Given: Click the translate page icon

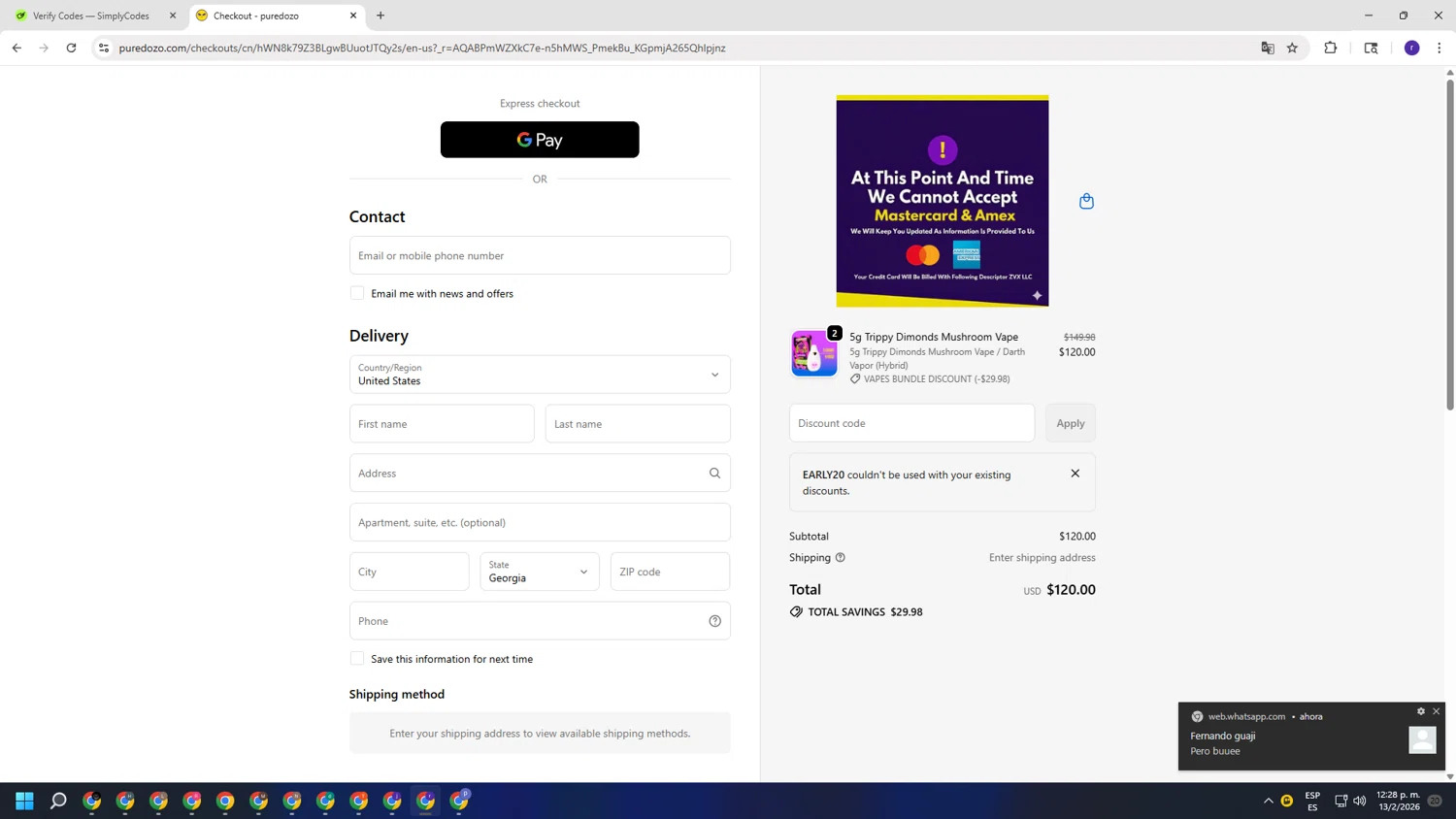Looking at the screenshot, I should (1268, 48).
